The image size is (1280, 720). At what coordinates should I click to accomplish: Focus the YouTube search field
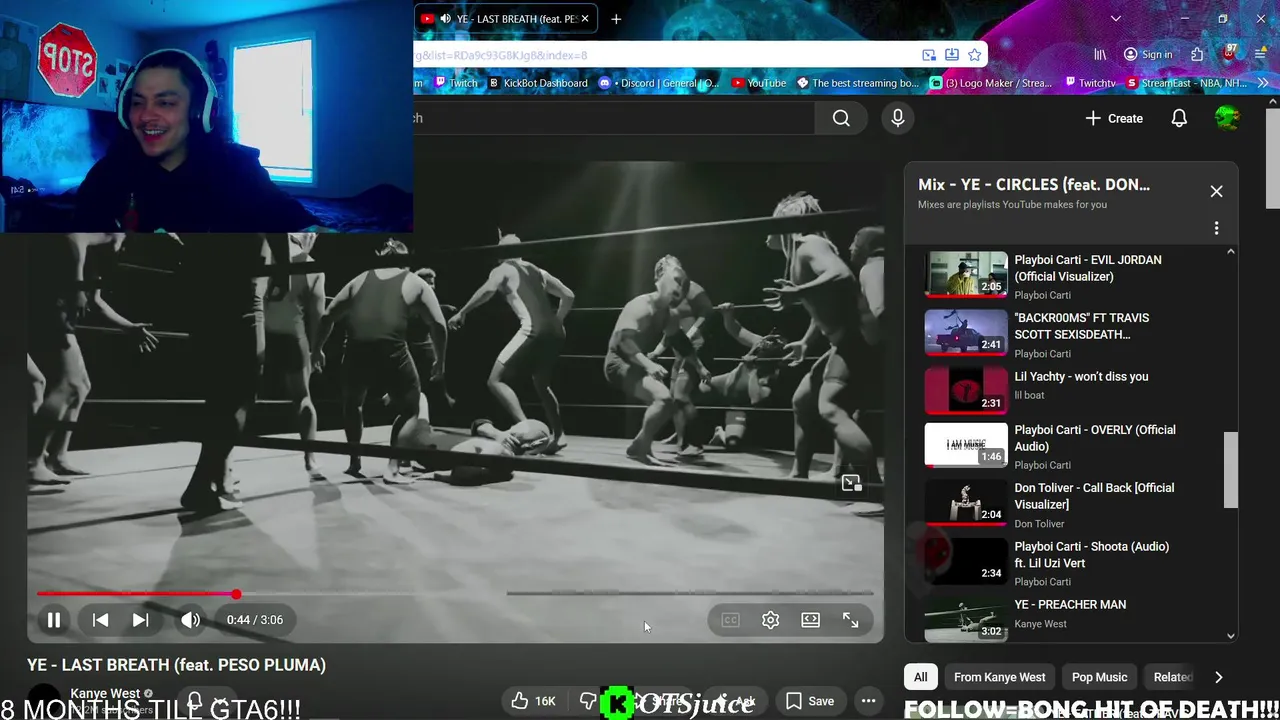(614, 118)
